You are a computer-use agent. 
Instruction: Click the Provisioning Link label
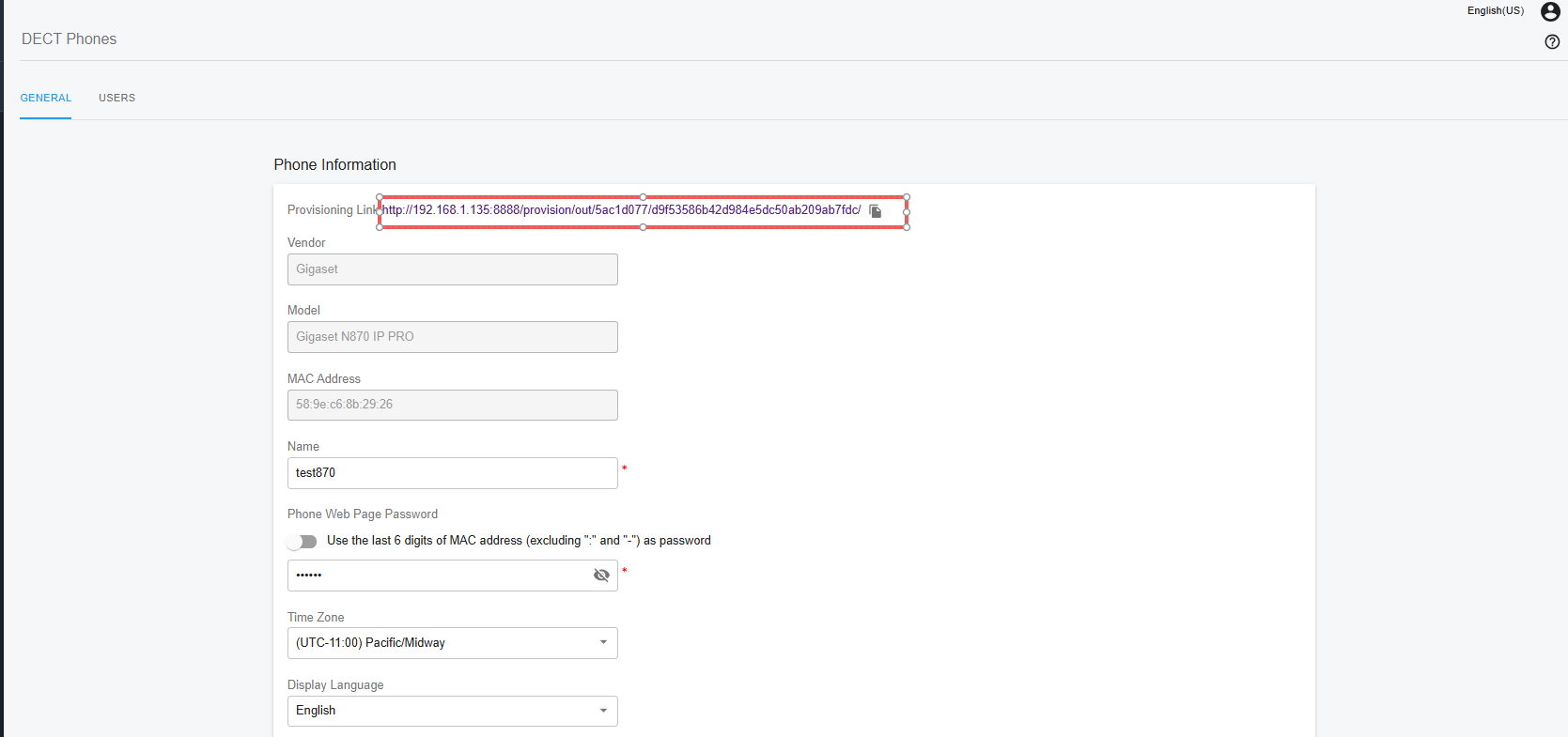320,210
